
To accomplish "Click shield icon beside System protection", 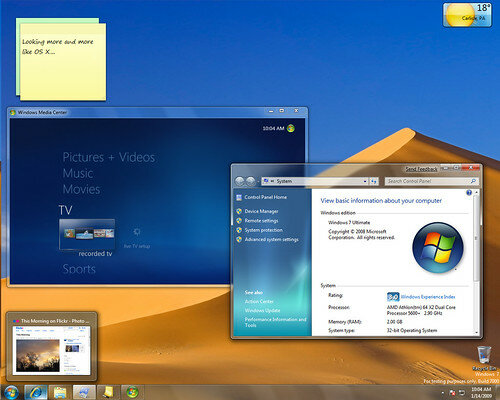I will [239, 230].
